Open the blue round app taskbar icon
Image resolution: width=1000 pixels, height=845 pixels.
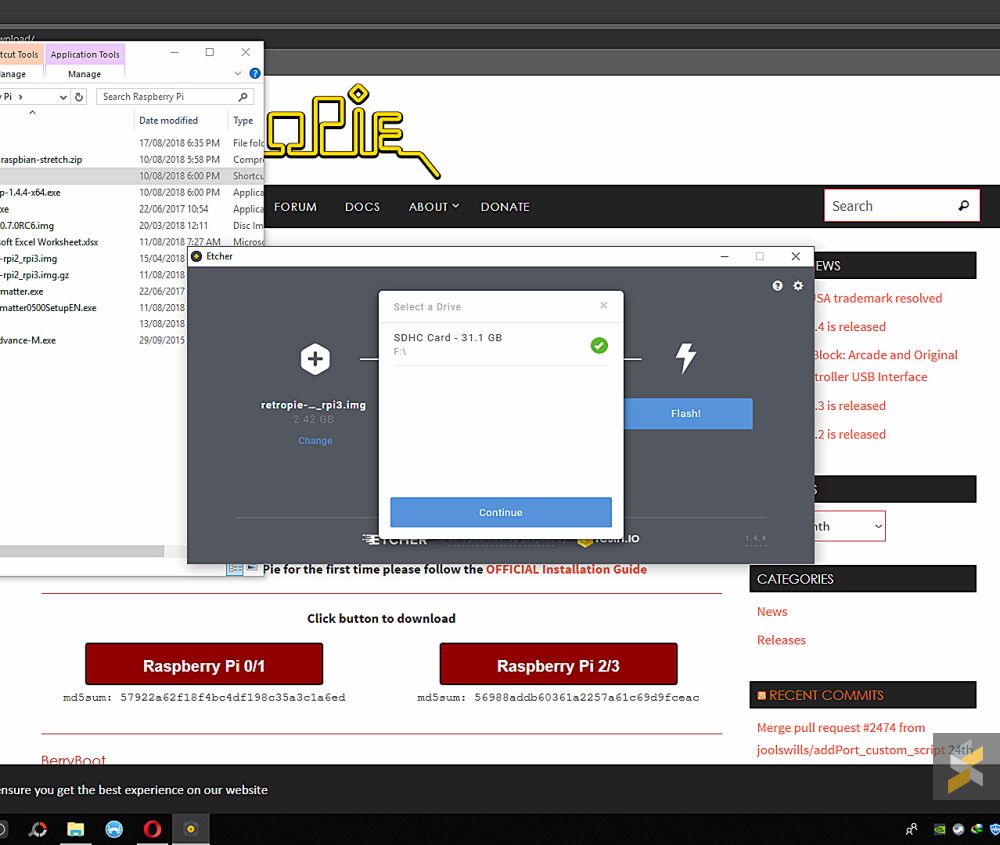point(114,829)
